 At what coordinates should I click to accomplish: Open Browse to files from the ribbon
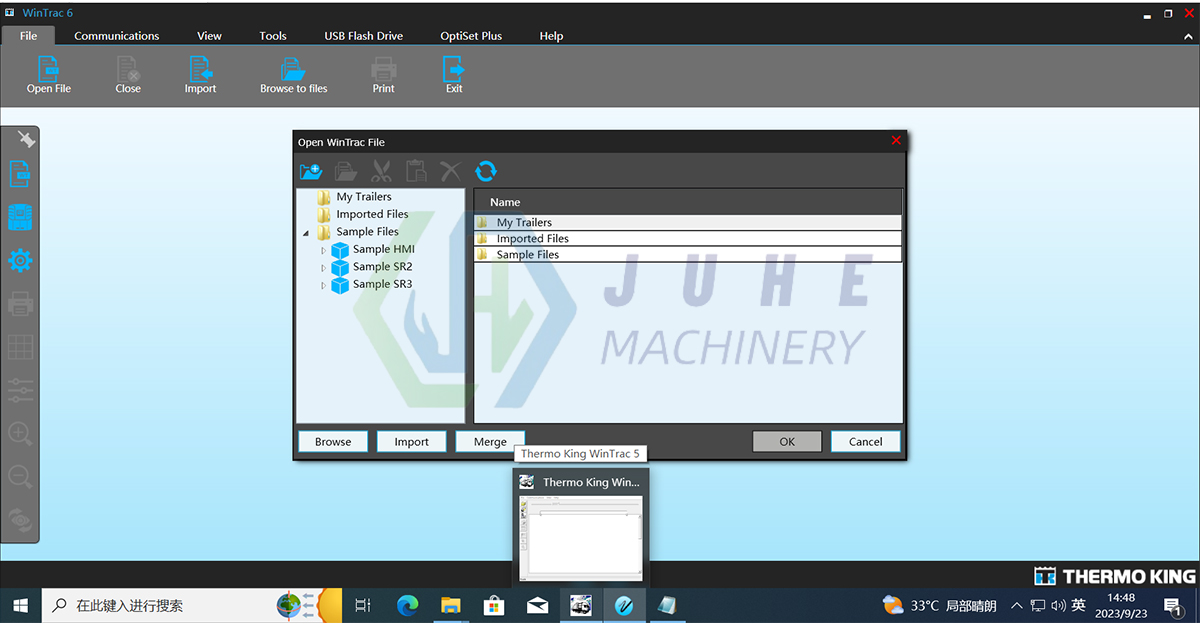tap(293, 75)
